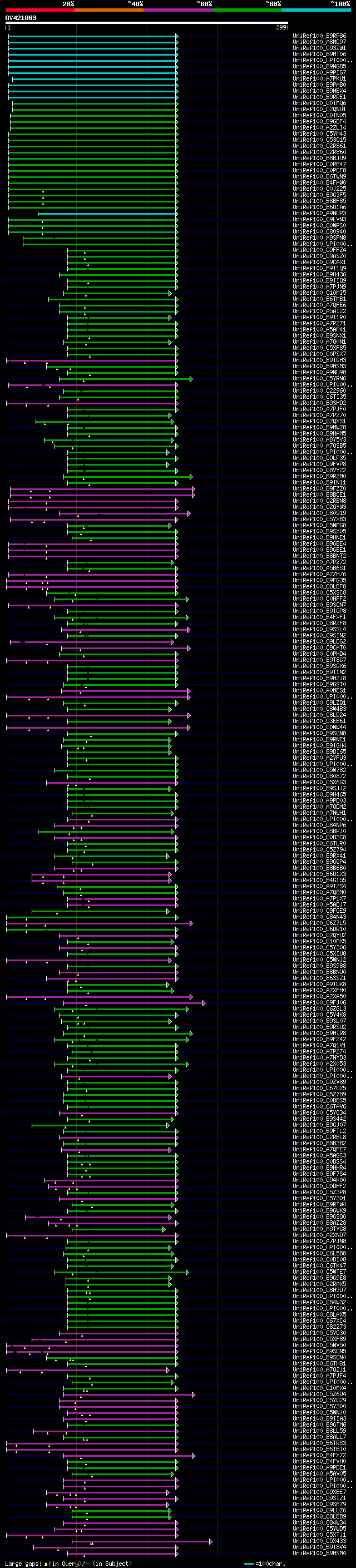The width and height of the screenshot is (356, 1568).
Task: Select the UniRef100_Q0IMQ6 label
Action: [x=319, y=103]
